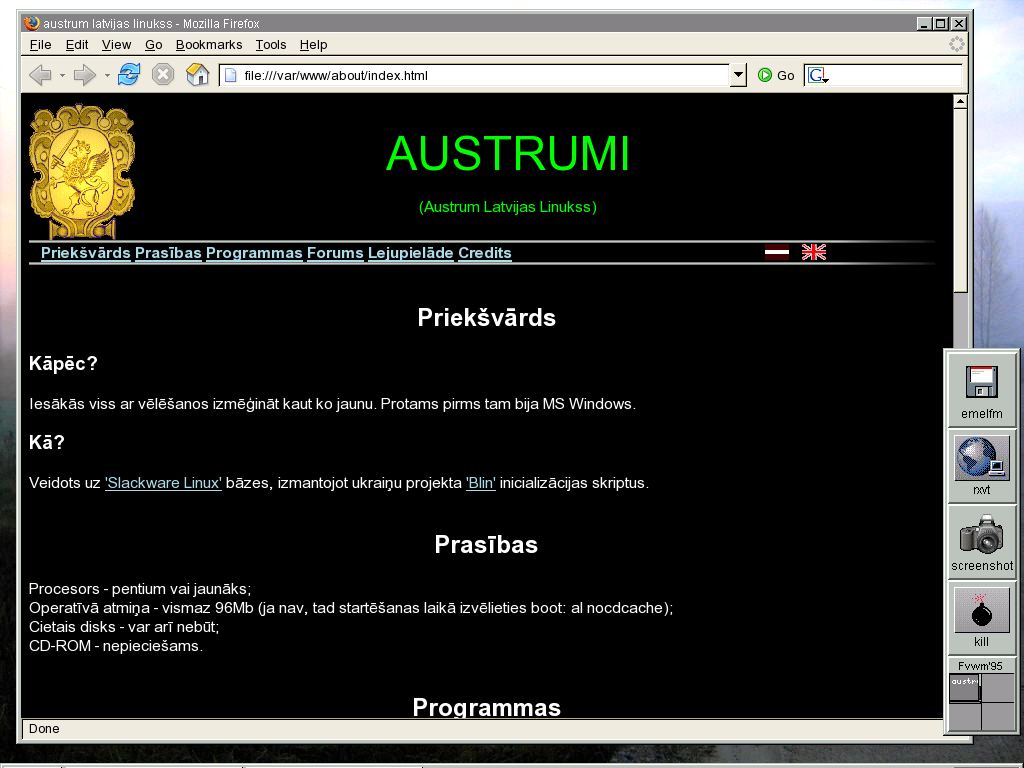1024x768 pixels.
Task: Open the Go menu
Action: tap(153, 44)
